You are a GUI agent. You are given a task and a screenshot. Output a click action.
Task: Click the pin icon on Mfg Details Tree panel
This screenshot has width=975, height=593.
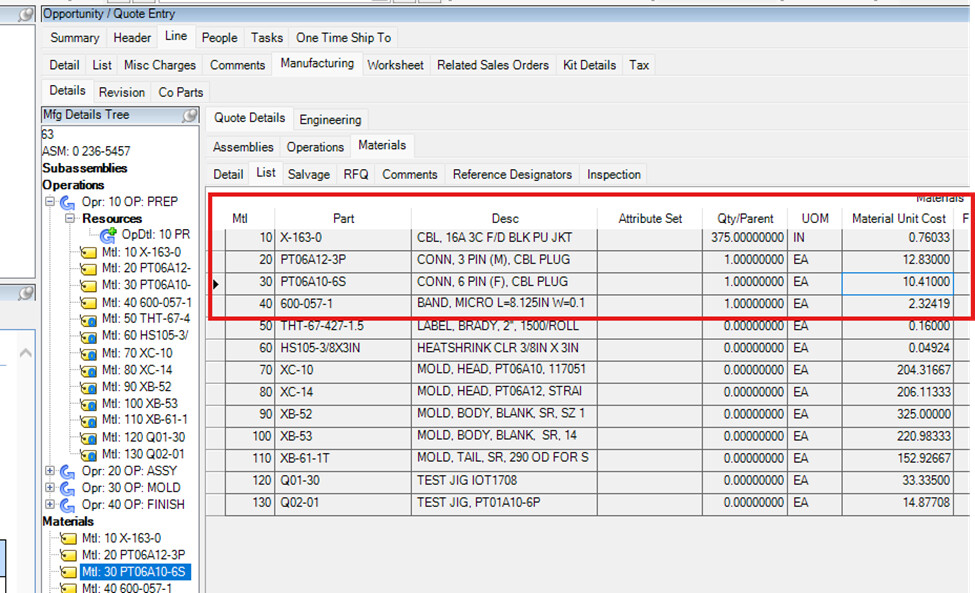click(x=190, y=115)
